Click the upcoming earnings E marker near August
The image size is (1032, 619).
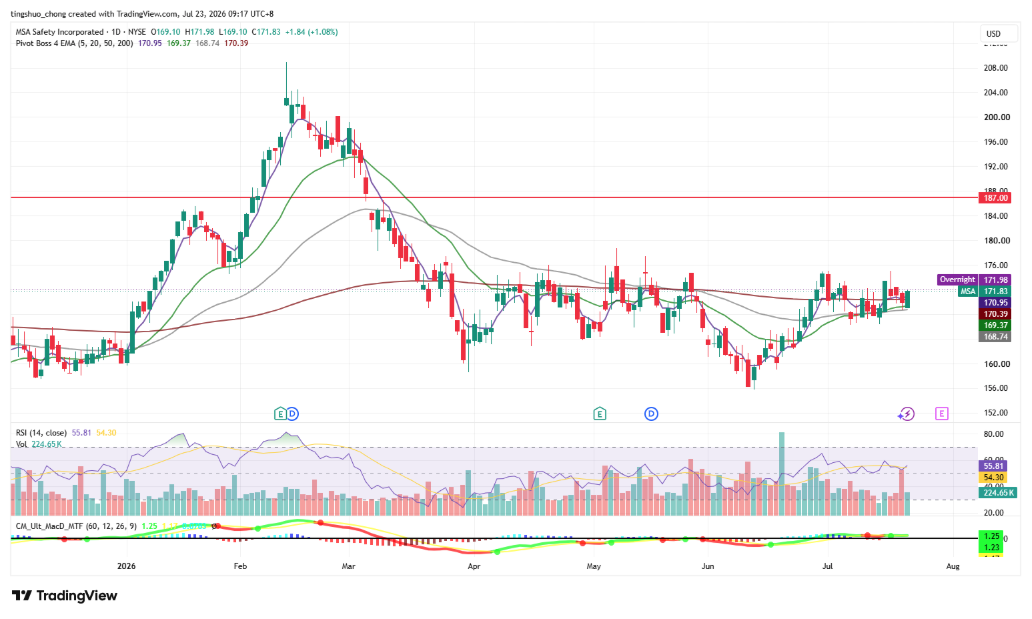pos(942,414)
